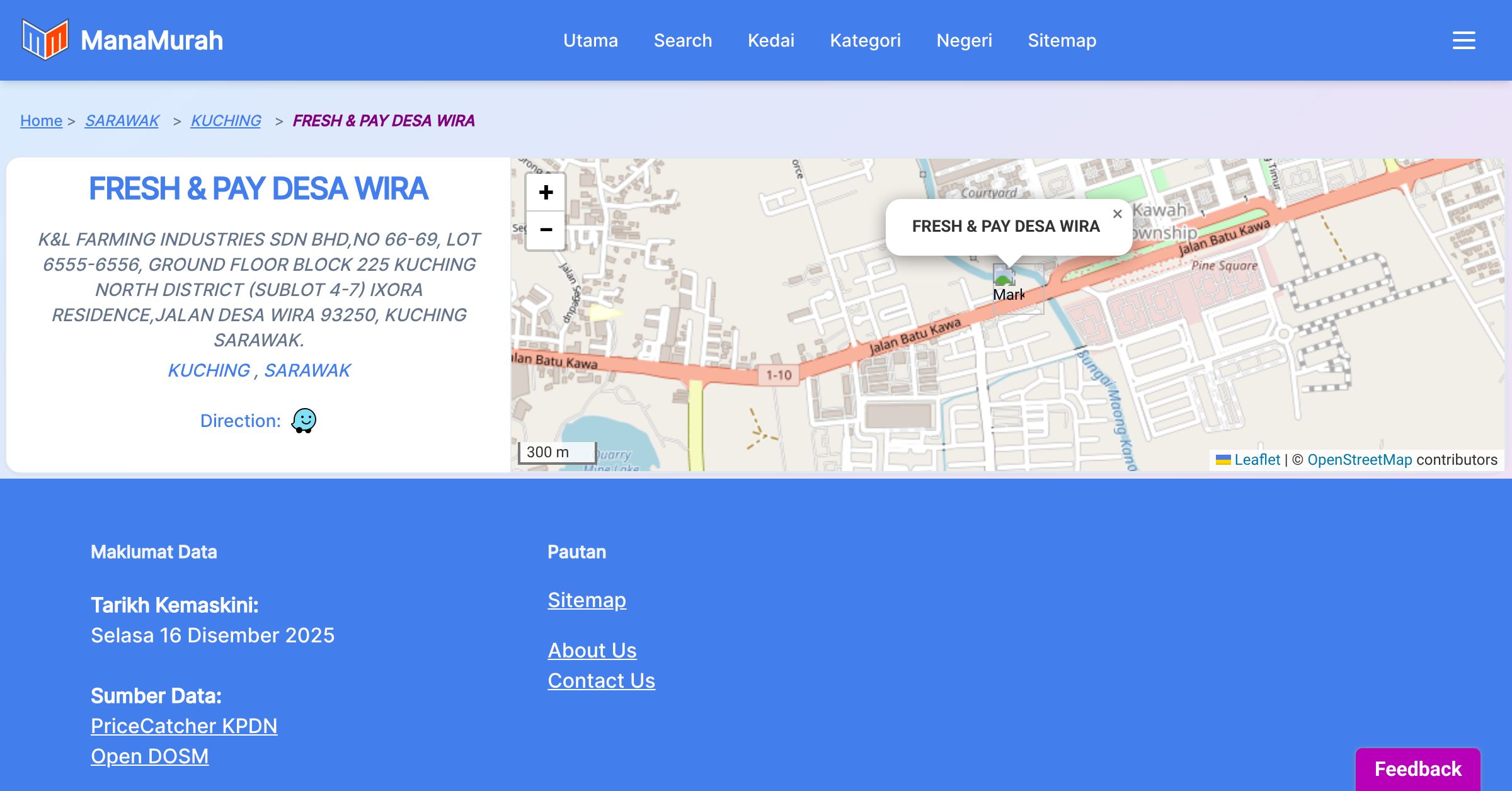Open Waze directions icon
Image resolution: width=1512 pixels, height=791 pixels.
(304, 421)
